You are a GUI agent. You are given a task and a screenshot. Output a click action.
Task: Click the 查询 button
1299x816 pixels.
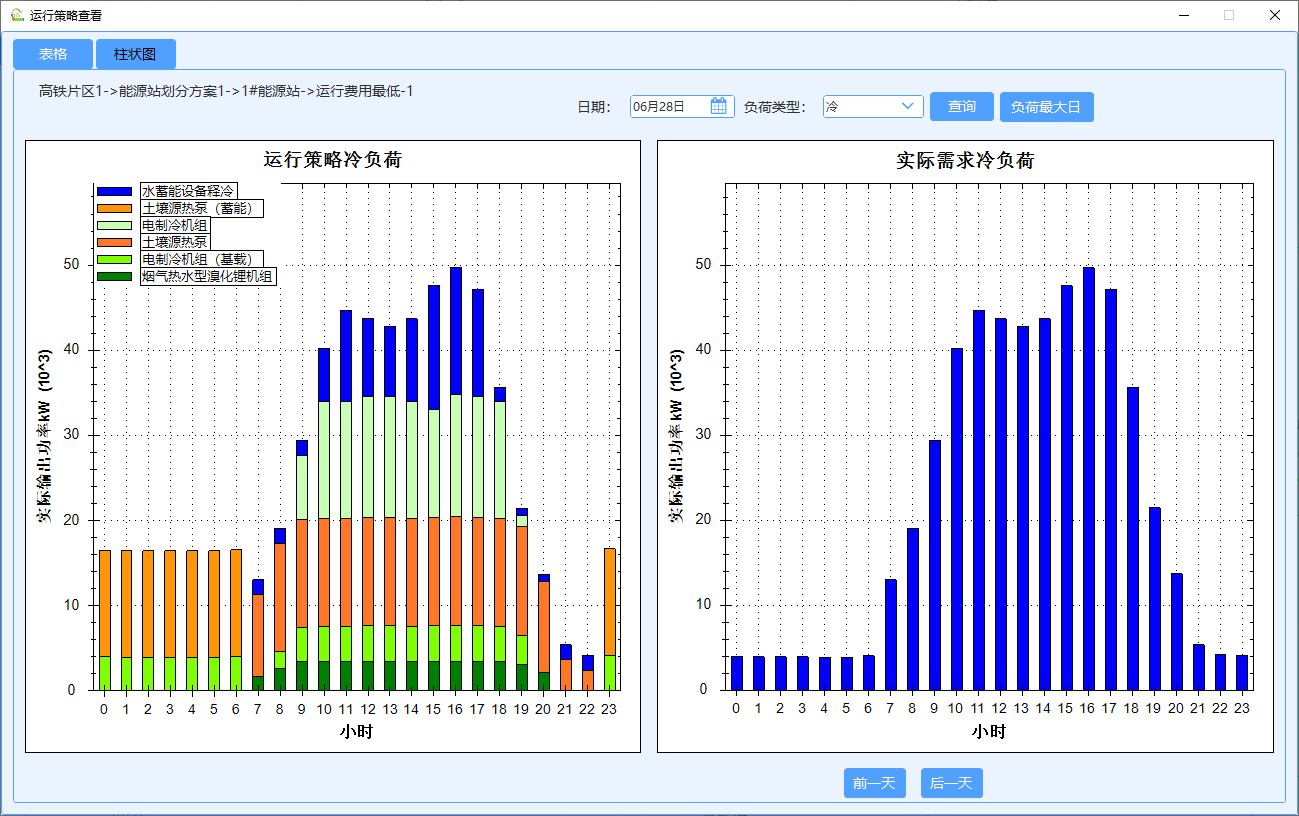961,107
